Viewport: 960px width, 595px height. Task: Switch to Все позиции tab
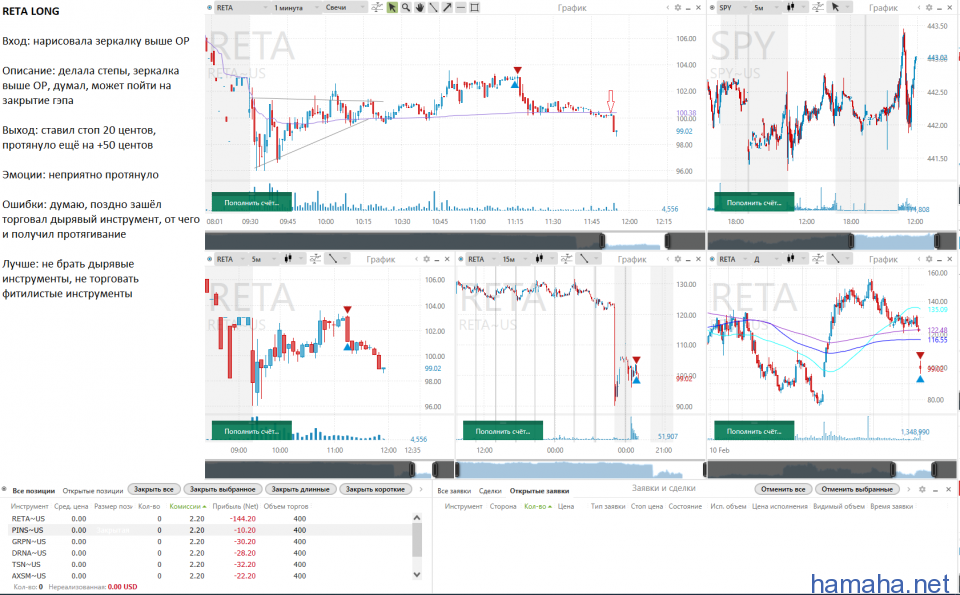pyautogui.click(x=34, y=490)
